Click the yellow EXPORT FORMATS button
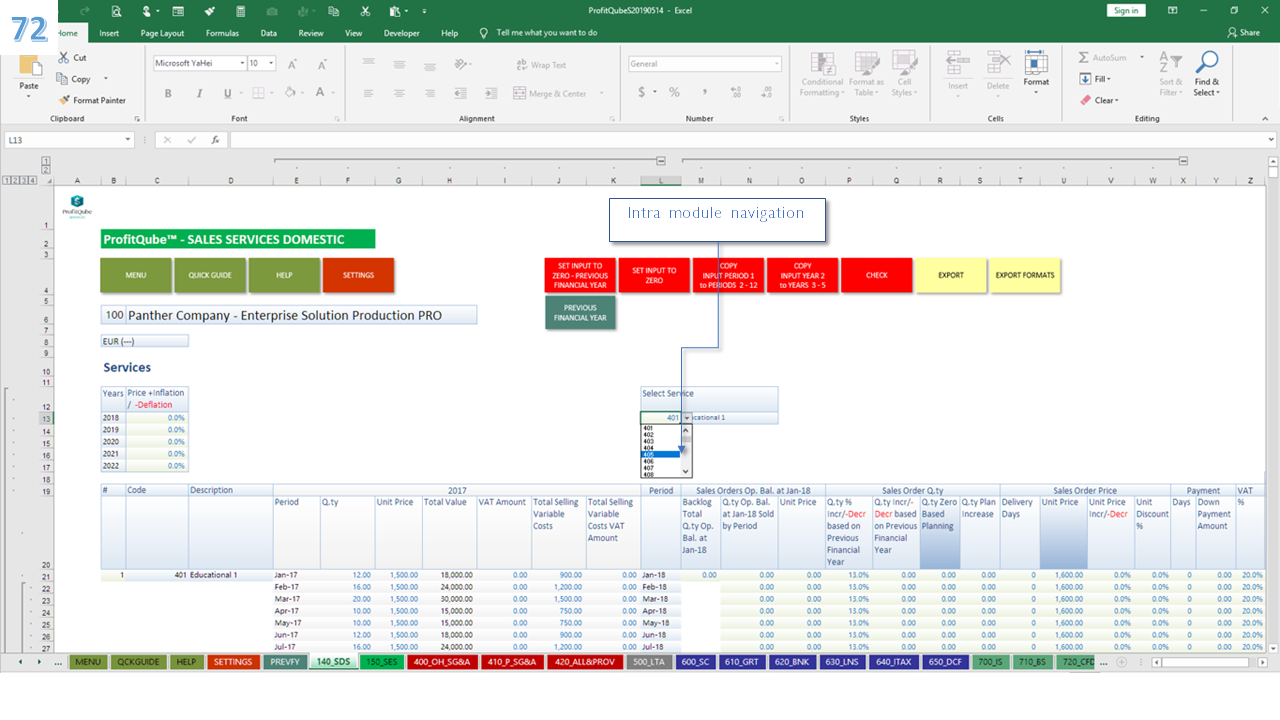The height and width of the screenshot is (720, 1280). pos(1025,275)
